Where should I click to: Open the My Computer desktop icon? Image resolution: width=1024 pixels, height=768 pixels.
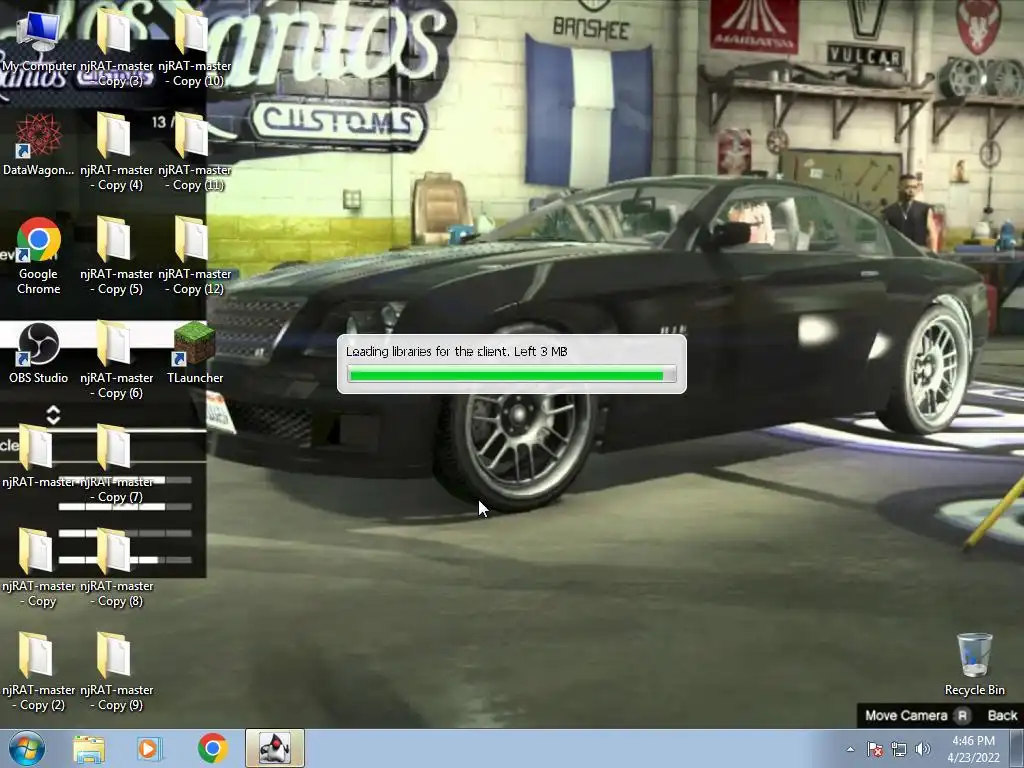(x=39, y=39)
